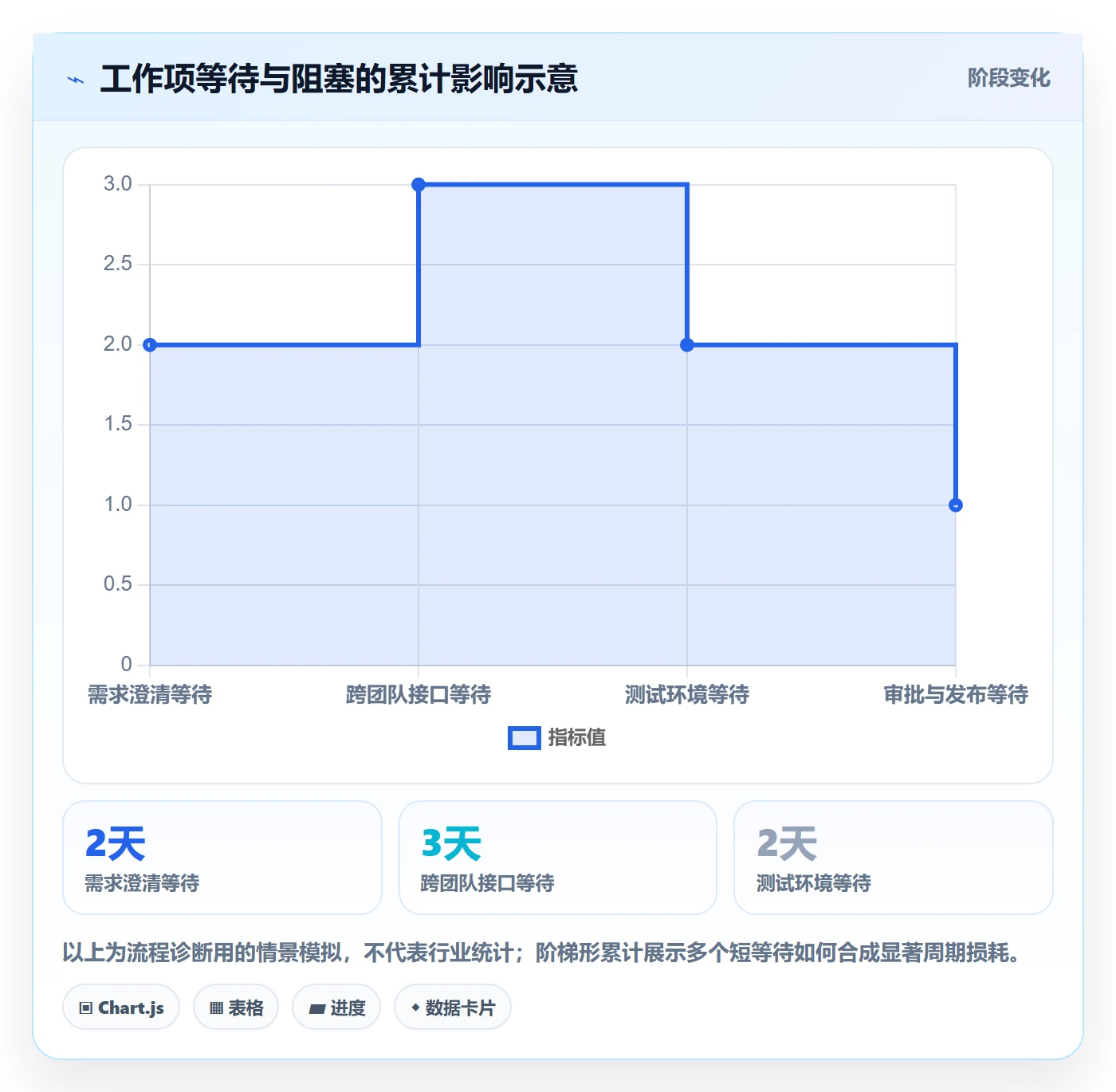Click the diamond icon in 数据卡片 chip
The image size is (1116, 1092).
coord(415,1008)
